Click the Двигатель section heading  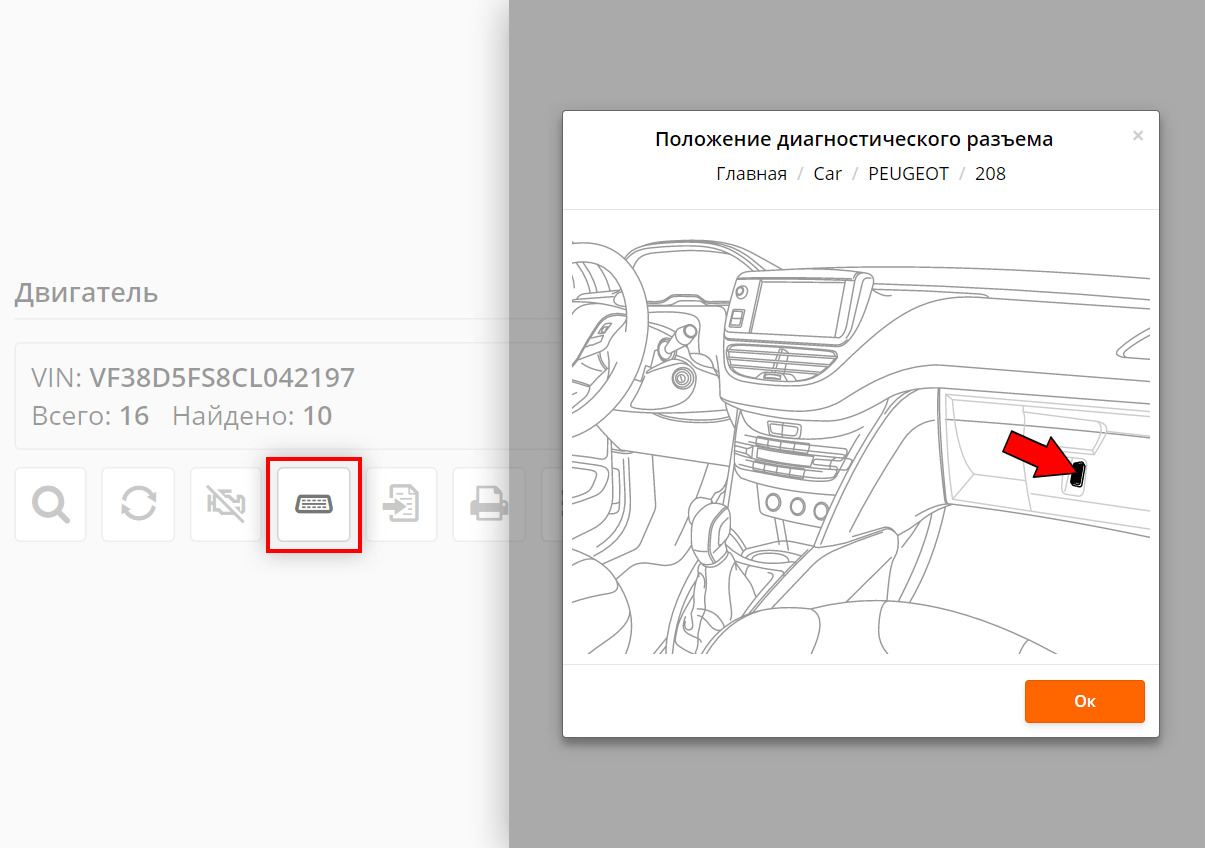tap(86, 293)
